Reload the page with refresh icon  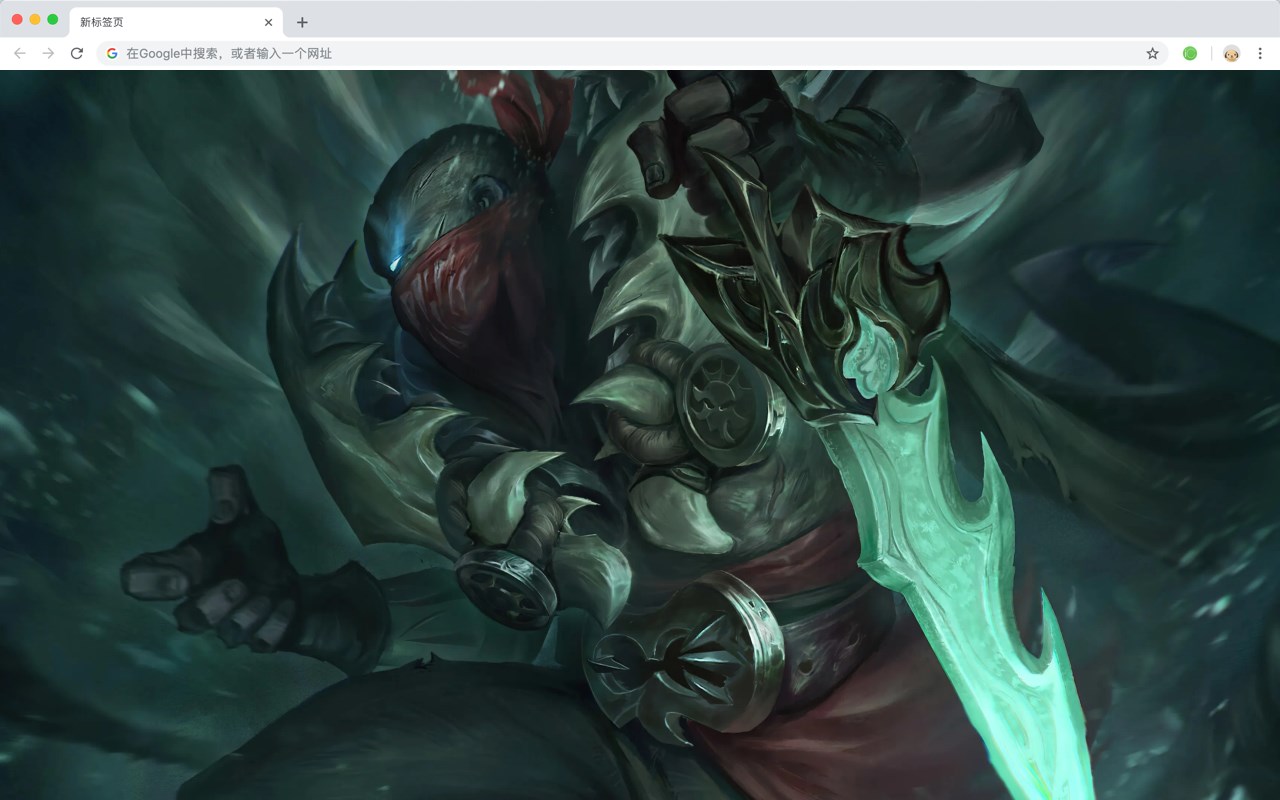tap(77, 53)
